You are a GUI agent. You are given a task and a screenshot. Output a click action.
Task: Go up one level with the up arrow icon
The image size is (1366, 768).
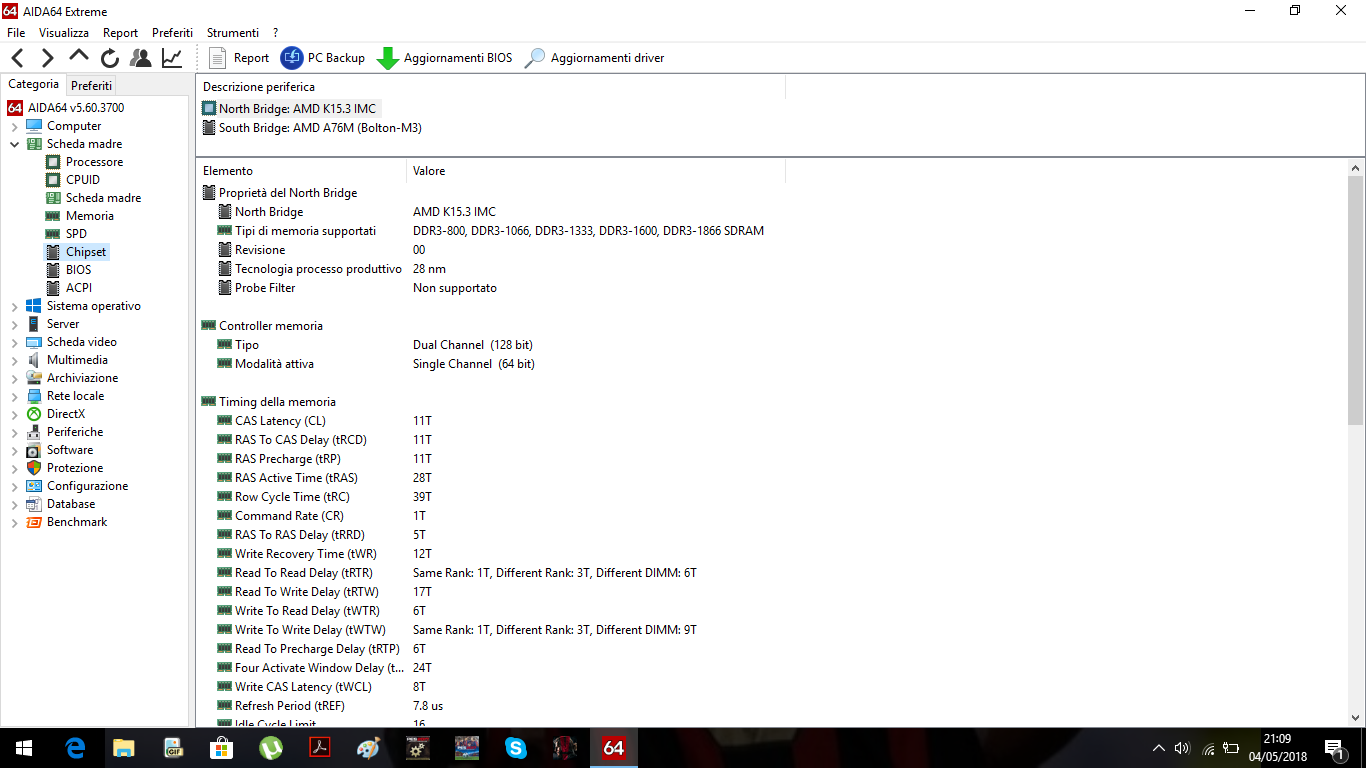(79, 57)
